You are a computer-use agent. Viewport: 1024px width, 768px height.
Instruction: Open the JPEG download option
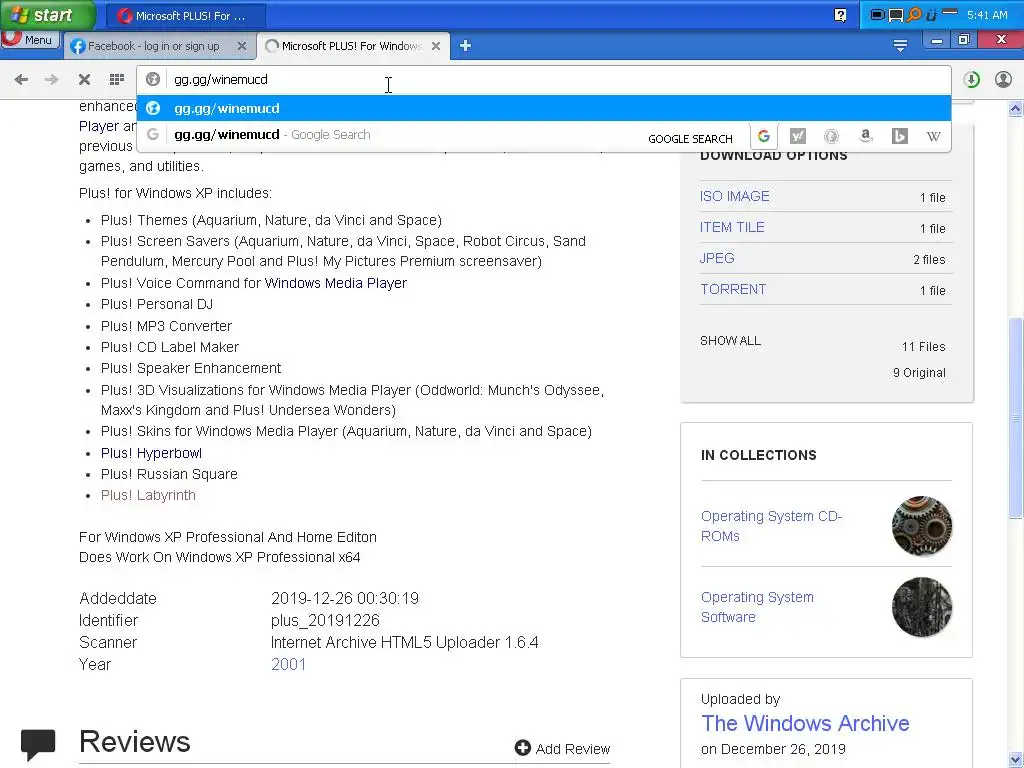(716, 259)
